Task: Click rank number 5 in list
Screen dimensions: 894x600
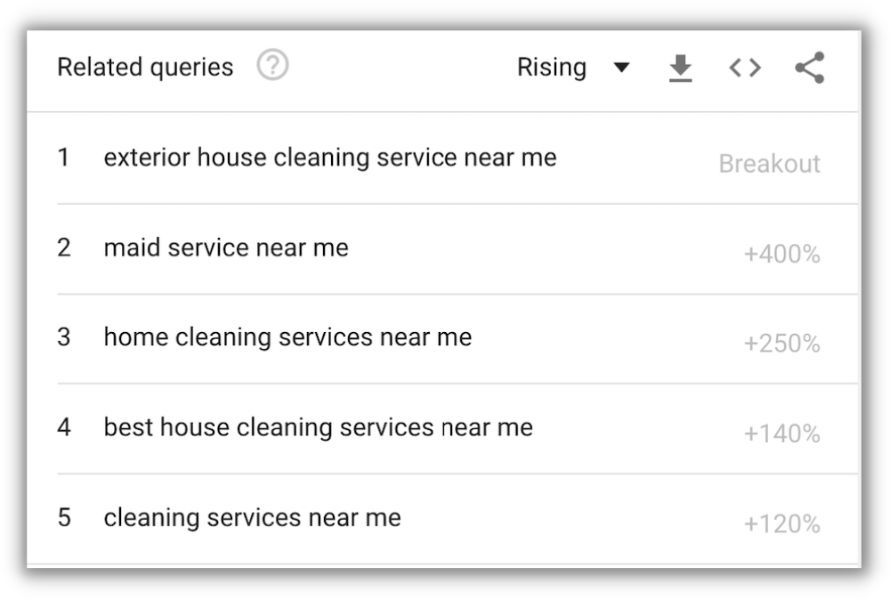Action: coord(64,518)
